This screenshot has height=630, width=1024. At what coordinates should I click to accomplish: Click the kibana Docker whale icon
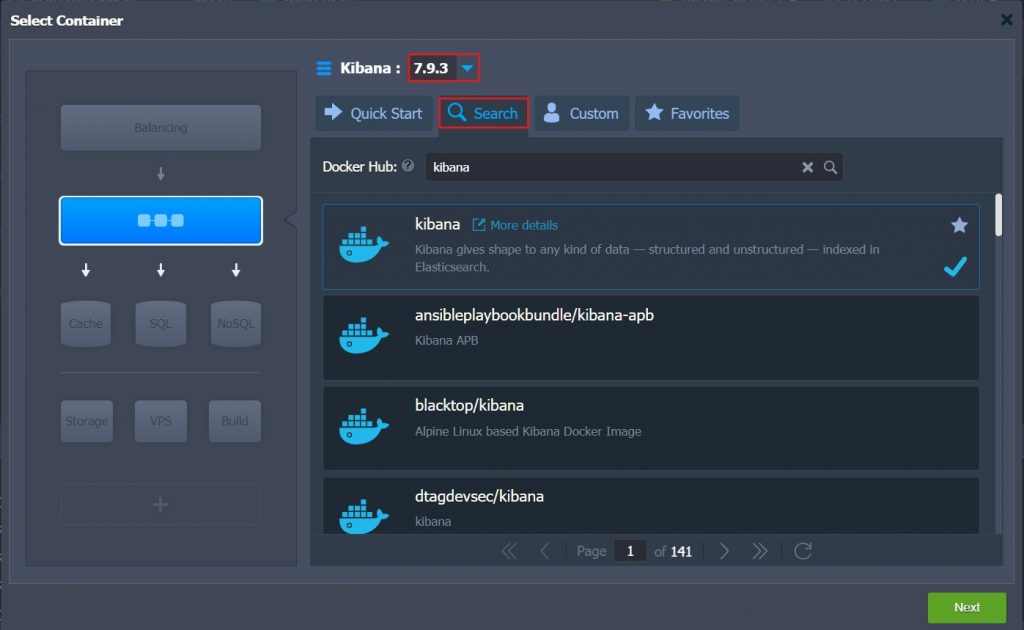click(364, 245)
